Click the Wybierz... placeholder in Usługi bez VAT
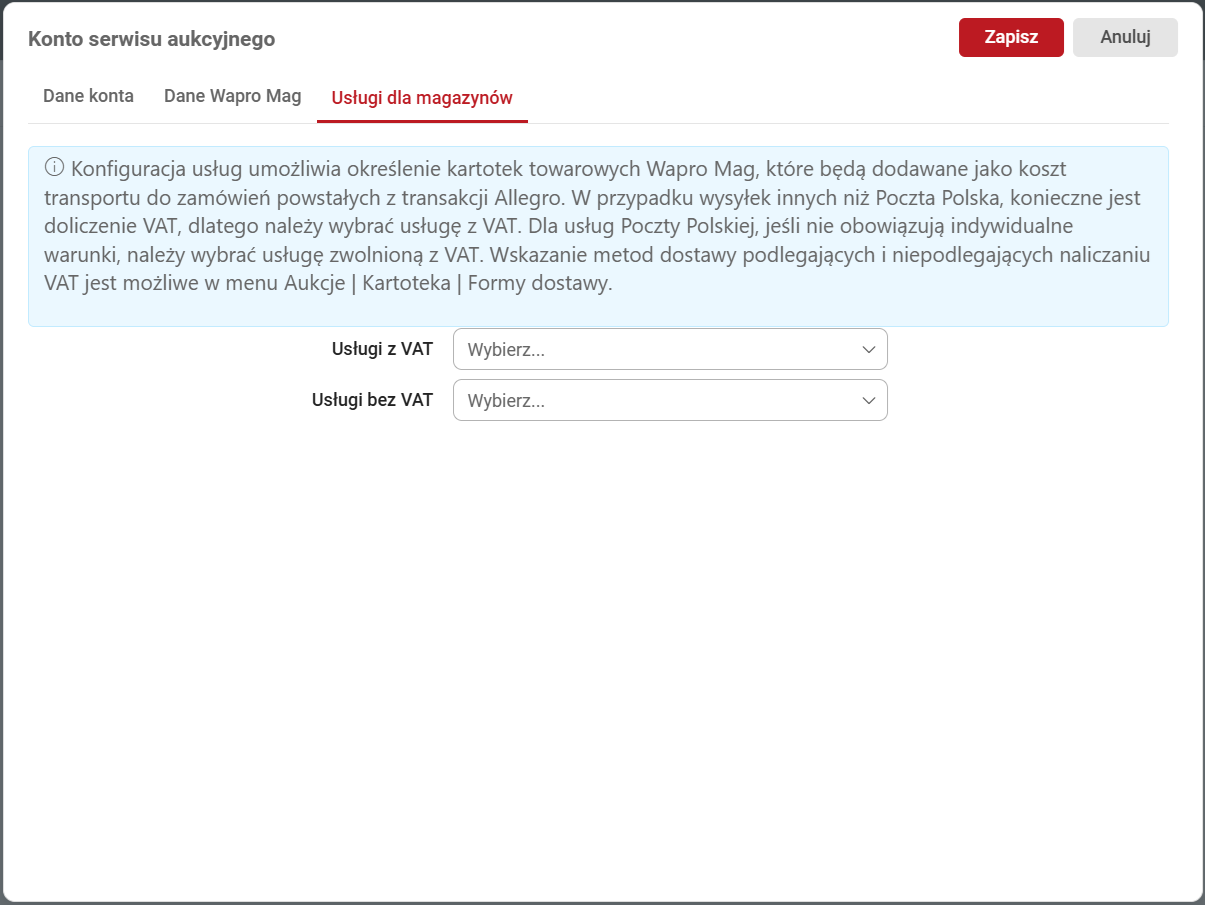 pyautogui.click(x=506, y=401)
